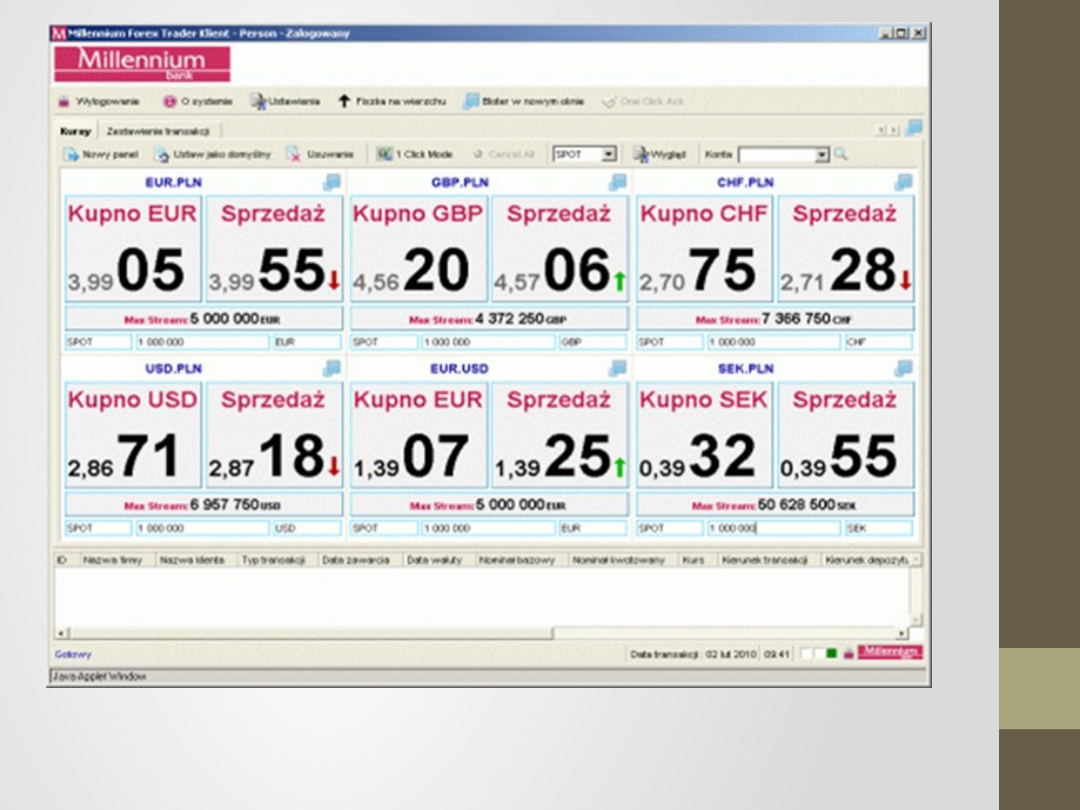Open Blotter w nowym oknie
Image resolution: width=1080 pixels, height=810 pixels.
[470, 102]
